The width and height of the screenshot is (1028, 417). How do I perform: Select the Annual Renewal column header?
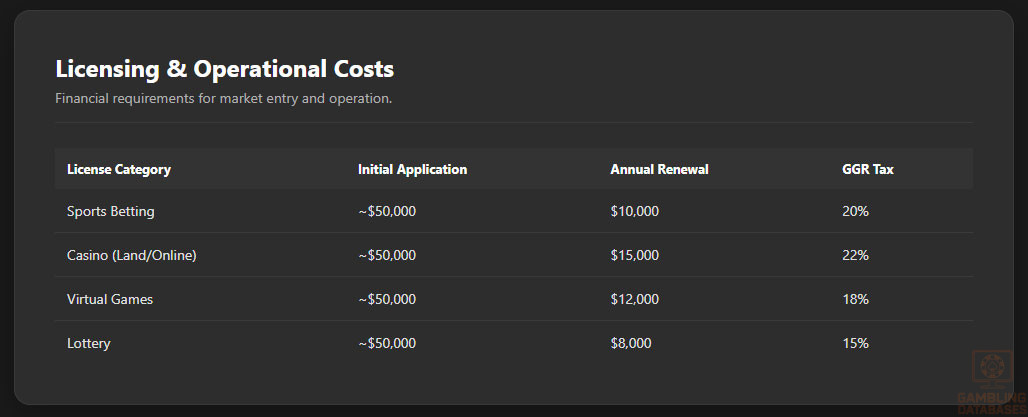click(x=659, y=169)
